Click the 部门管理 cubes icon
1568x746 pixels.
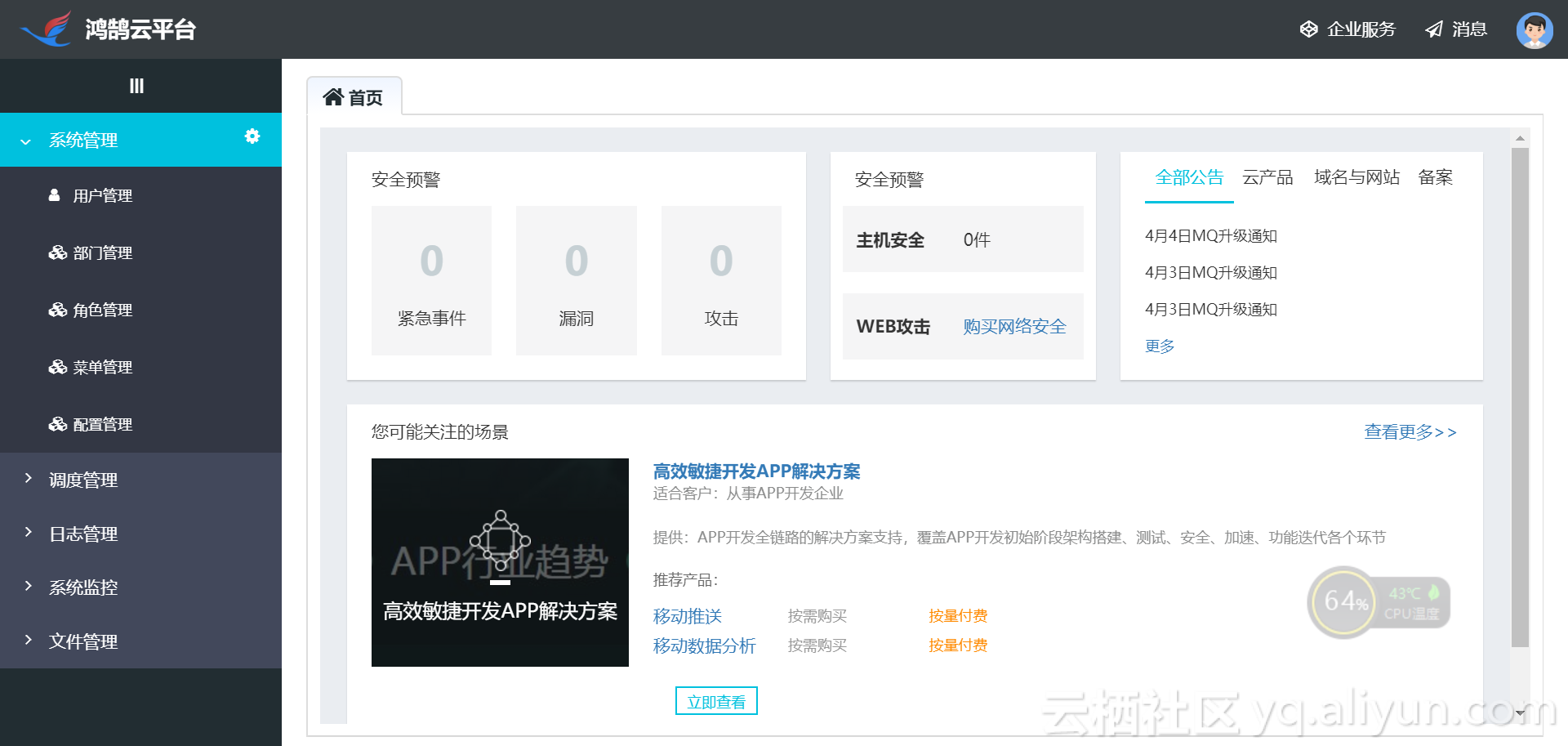pyautogui.click(x=57, y=252)
